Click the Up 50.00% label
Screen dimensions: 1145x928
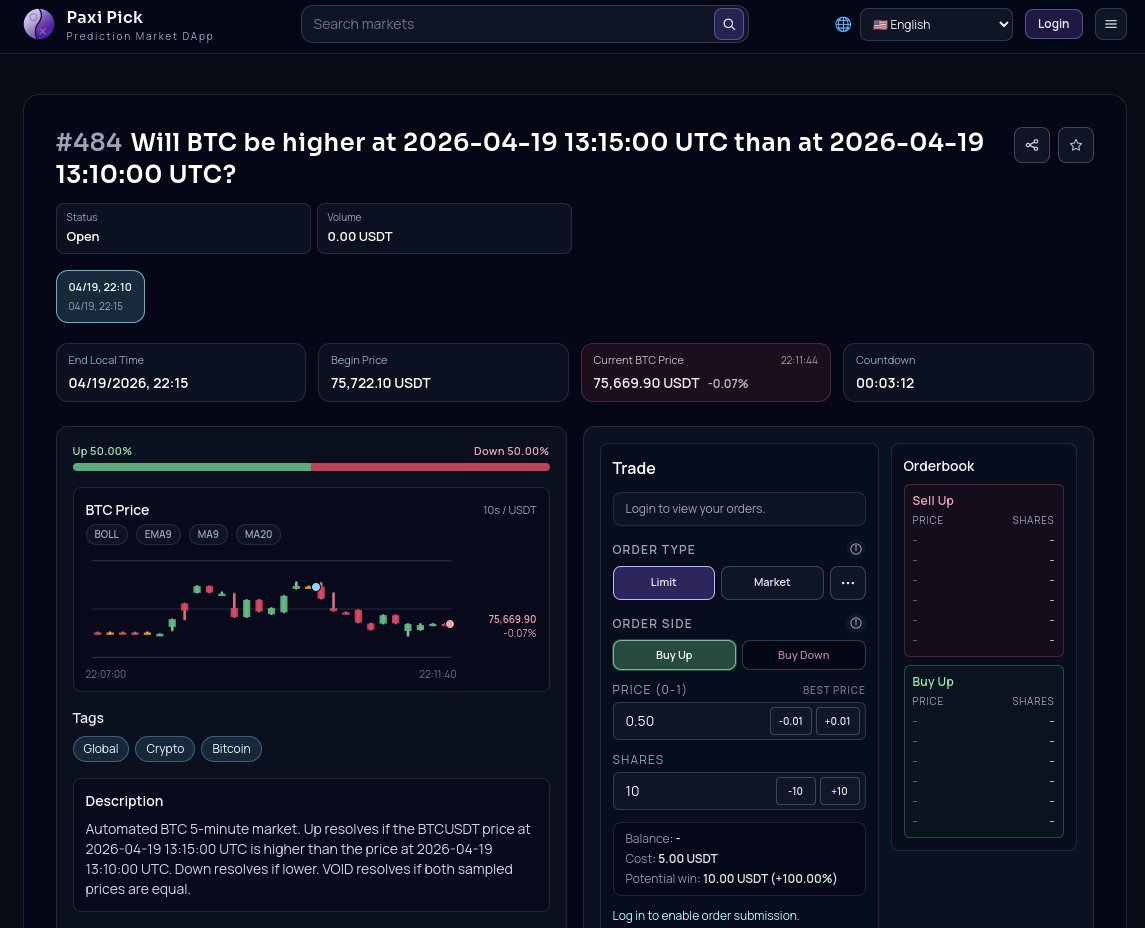pyautogui.click(x=102, y=451)
